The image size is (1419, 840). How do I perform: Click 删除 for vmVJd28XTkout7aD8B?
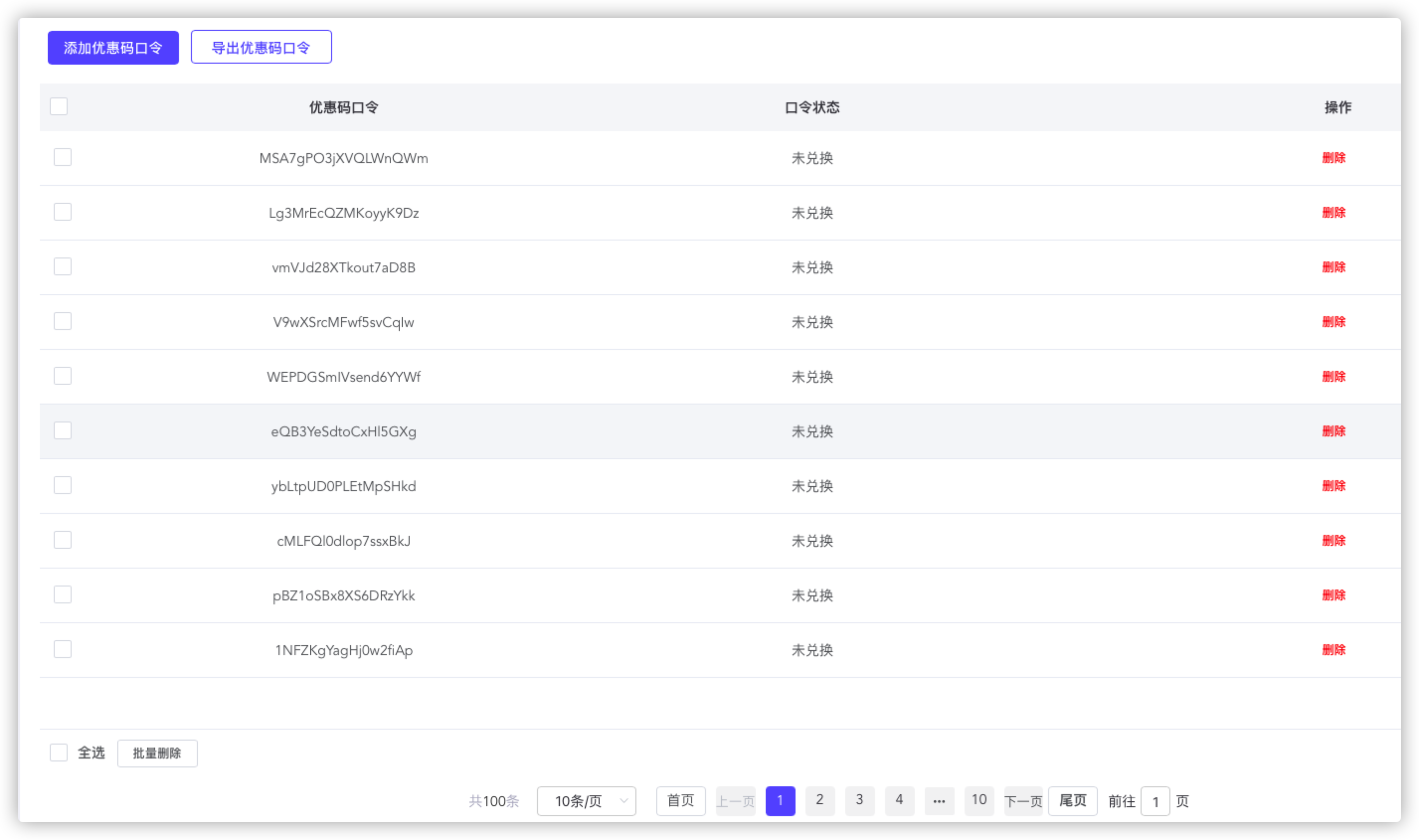coord(1333,267)
